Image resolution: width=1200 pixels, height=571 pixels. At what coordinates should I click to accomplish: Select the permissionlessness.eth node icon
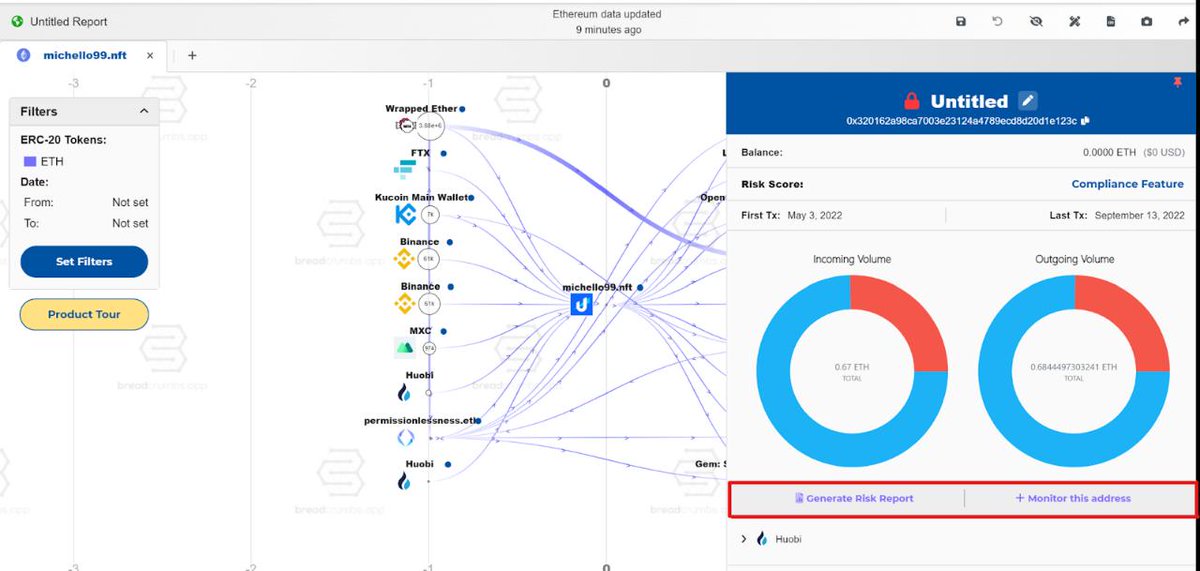point(405,437)
